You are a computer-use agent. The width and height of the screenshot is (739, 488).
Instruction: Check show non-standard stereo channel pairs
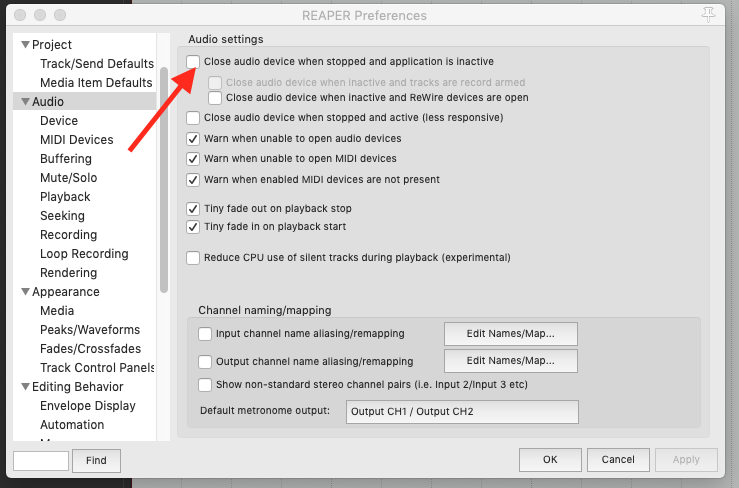coord(205,385)
